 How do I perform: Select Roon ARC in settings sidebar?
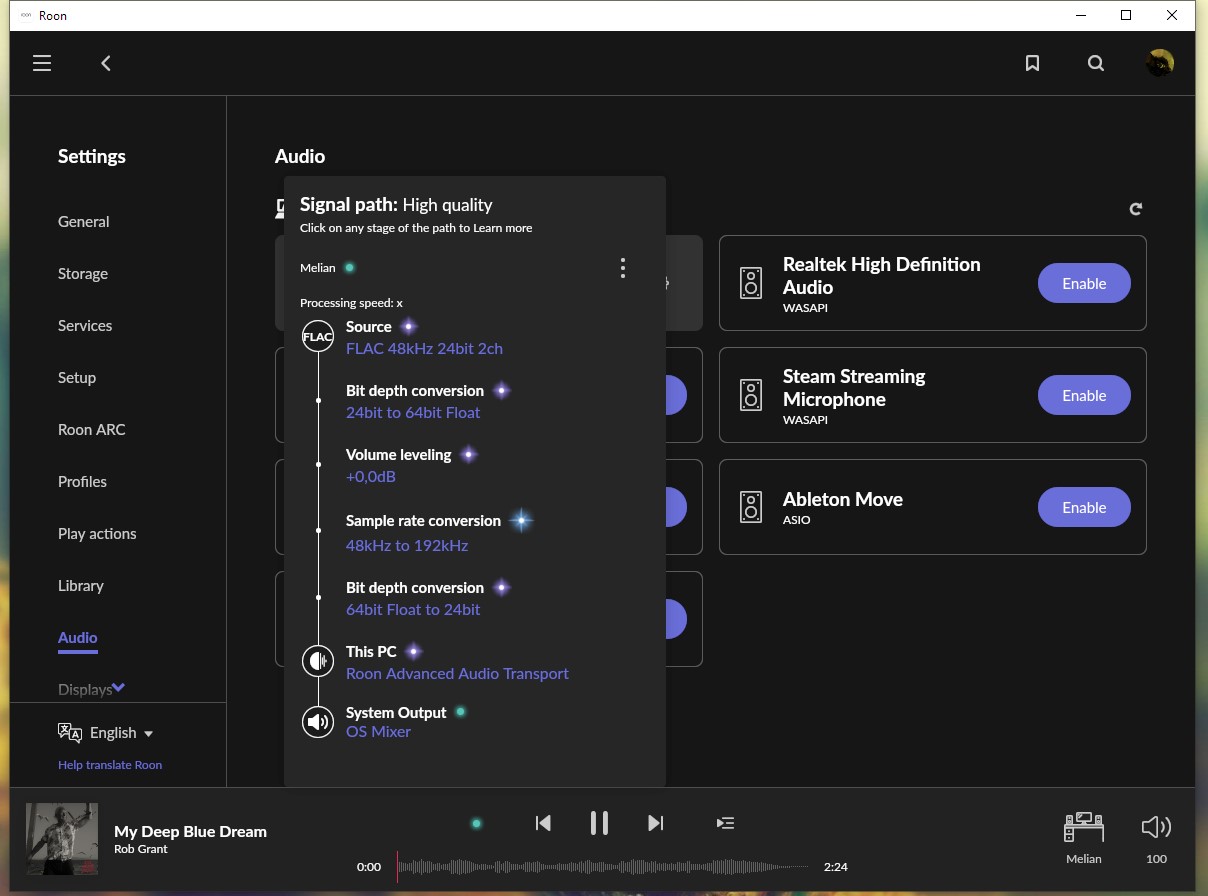pos(91,430)
